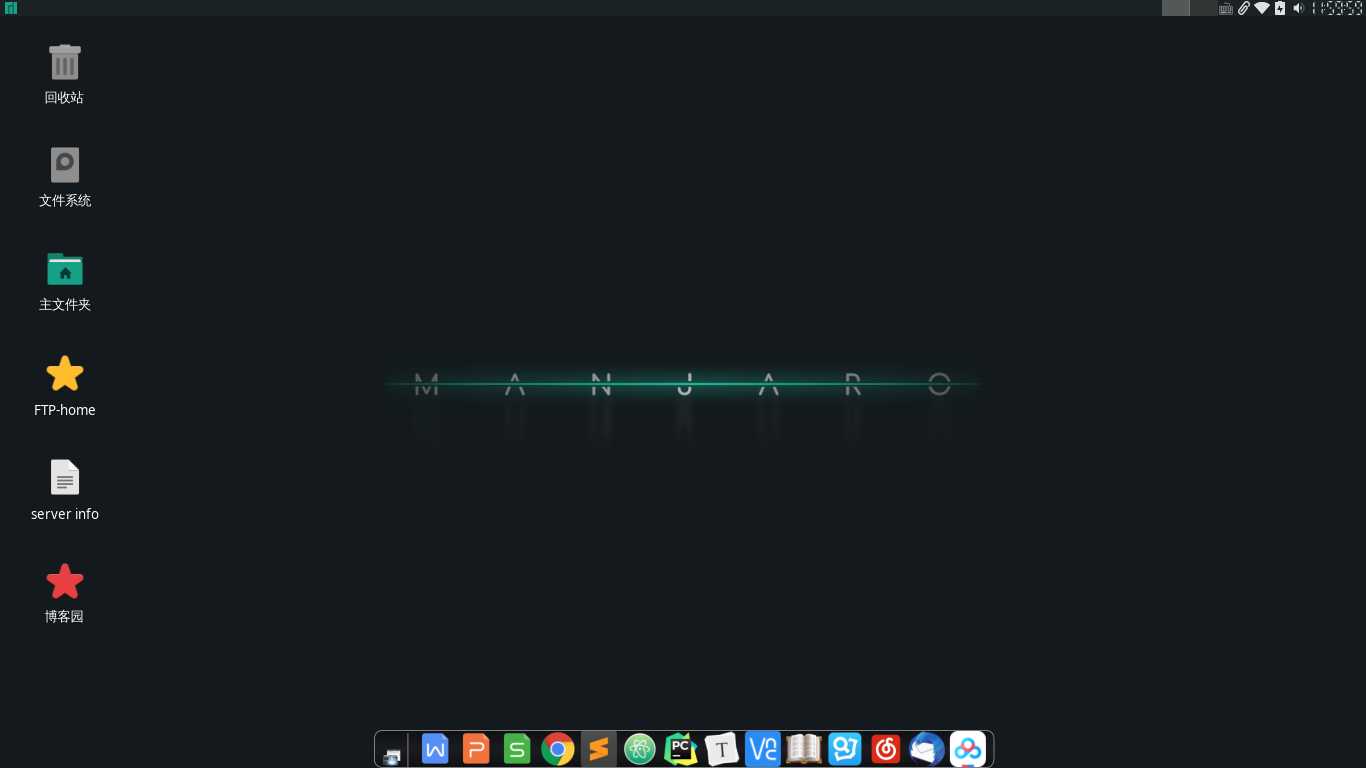Select the FTP-home label text
The width and height of the screenshot is (1366, 768).
click(x=65, y=410)
